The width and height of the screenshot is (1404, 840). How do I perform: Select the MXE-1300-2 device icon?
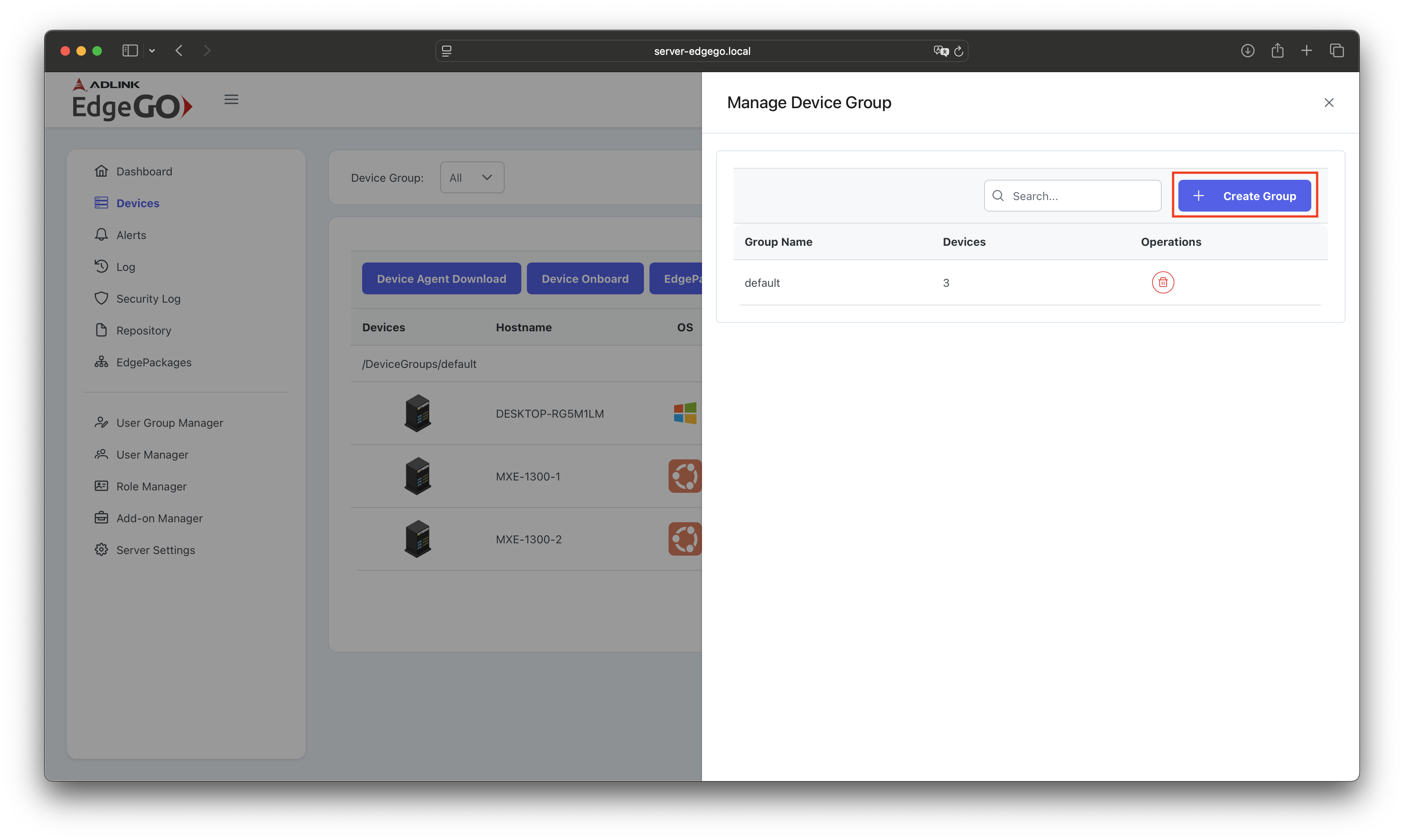click(x=417, y=539)
